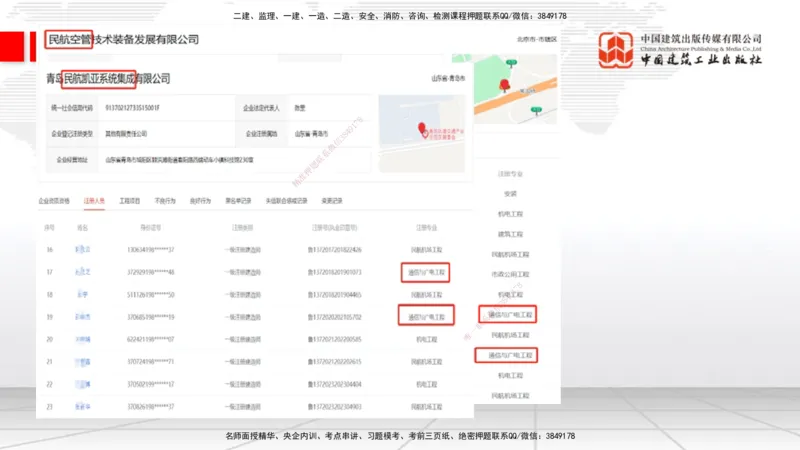
Task: Click the 序号 column header
Action: pyautogui.click(x=49, y=228)
